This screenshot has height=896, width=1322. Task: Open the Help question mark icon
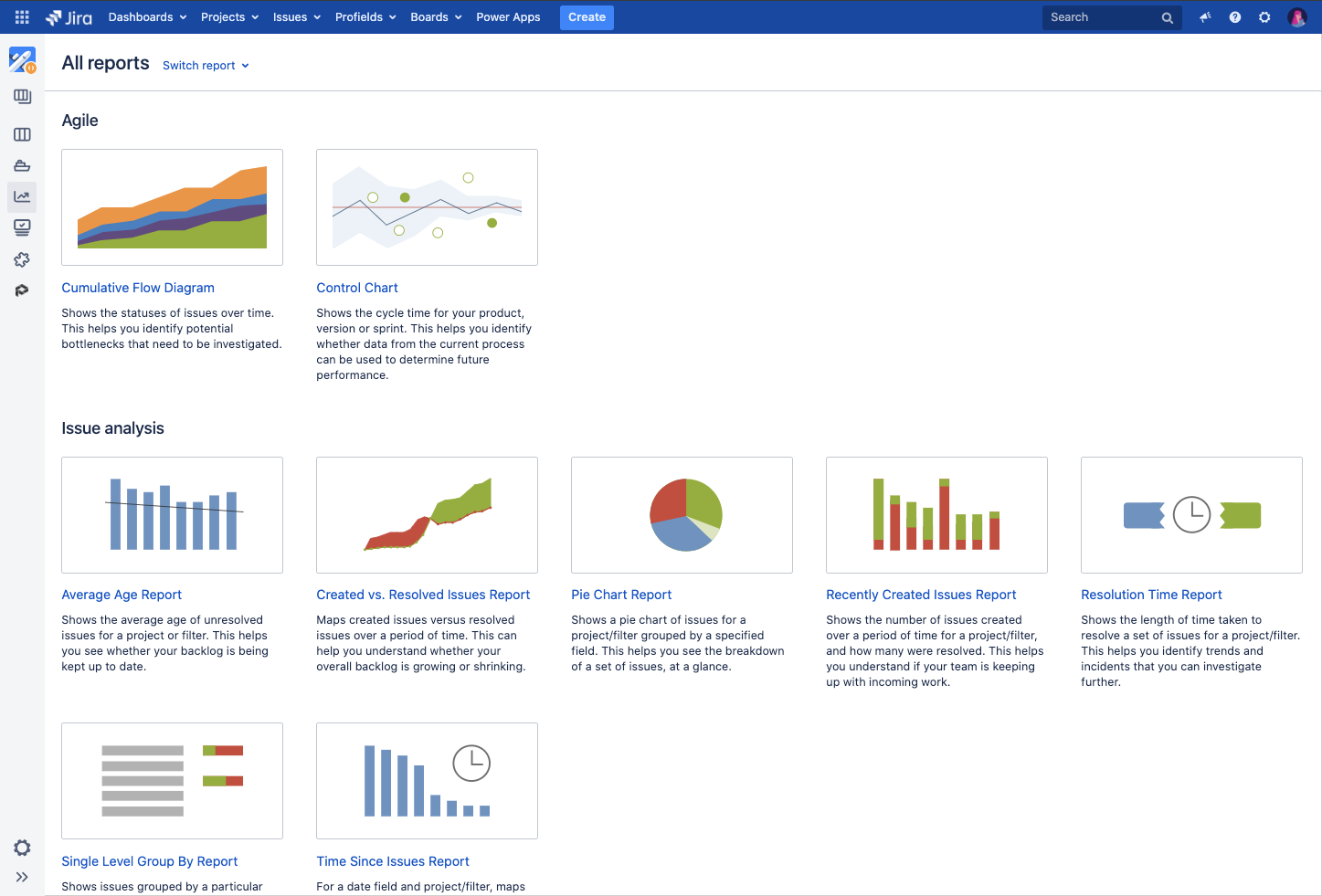tap(1235, 16)
